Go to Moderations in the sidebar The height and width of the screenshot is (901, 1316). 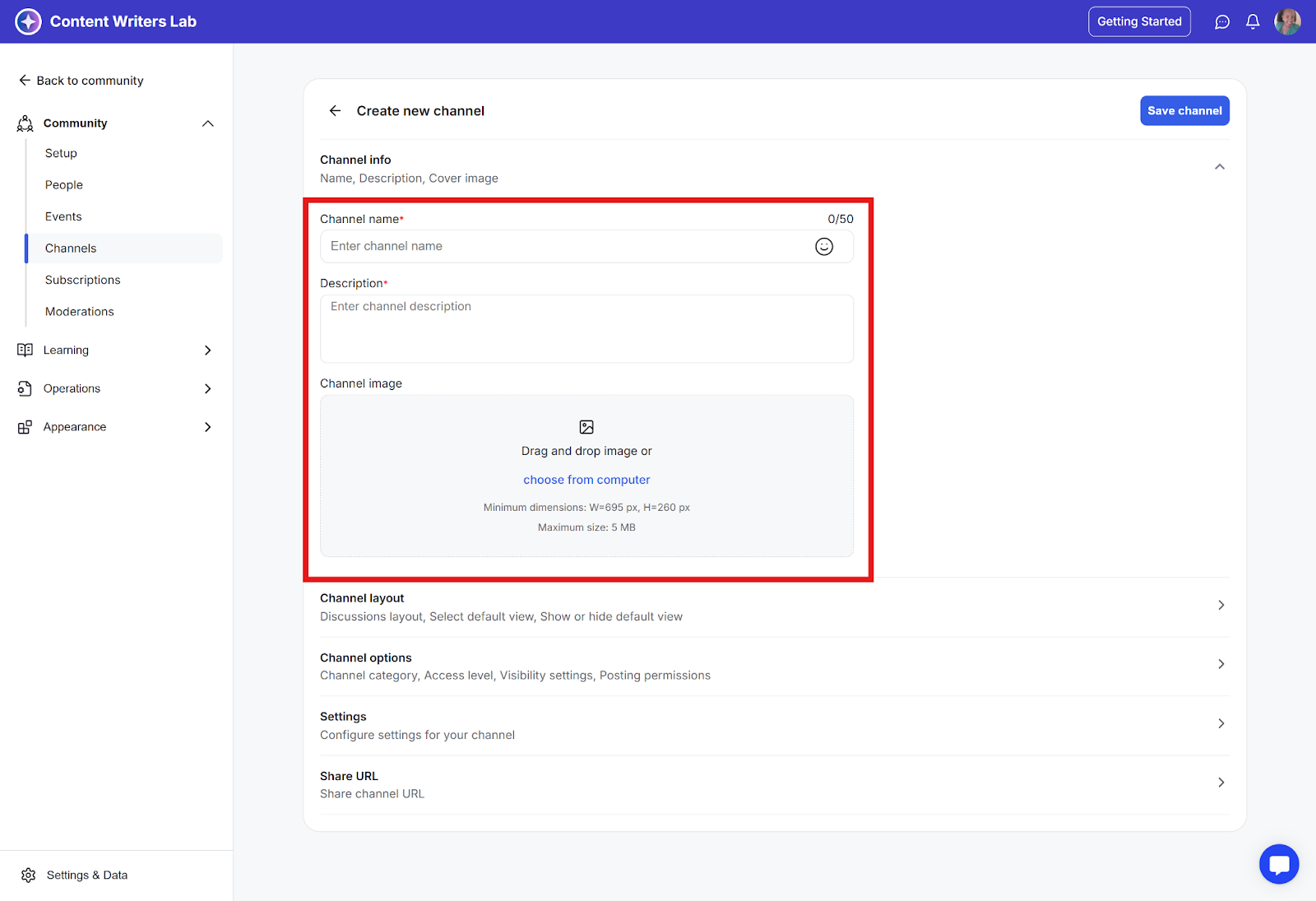[80, 312]
